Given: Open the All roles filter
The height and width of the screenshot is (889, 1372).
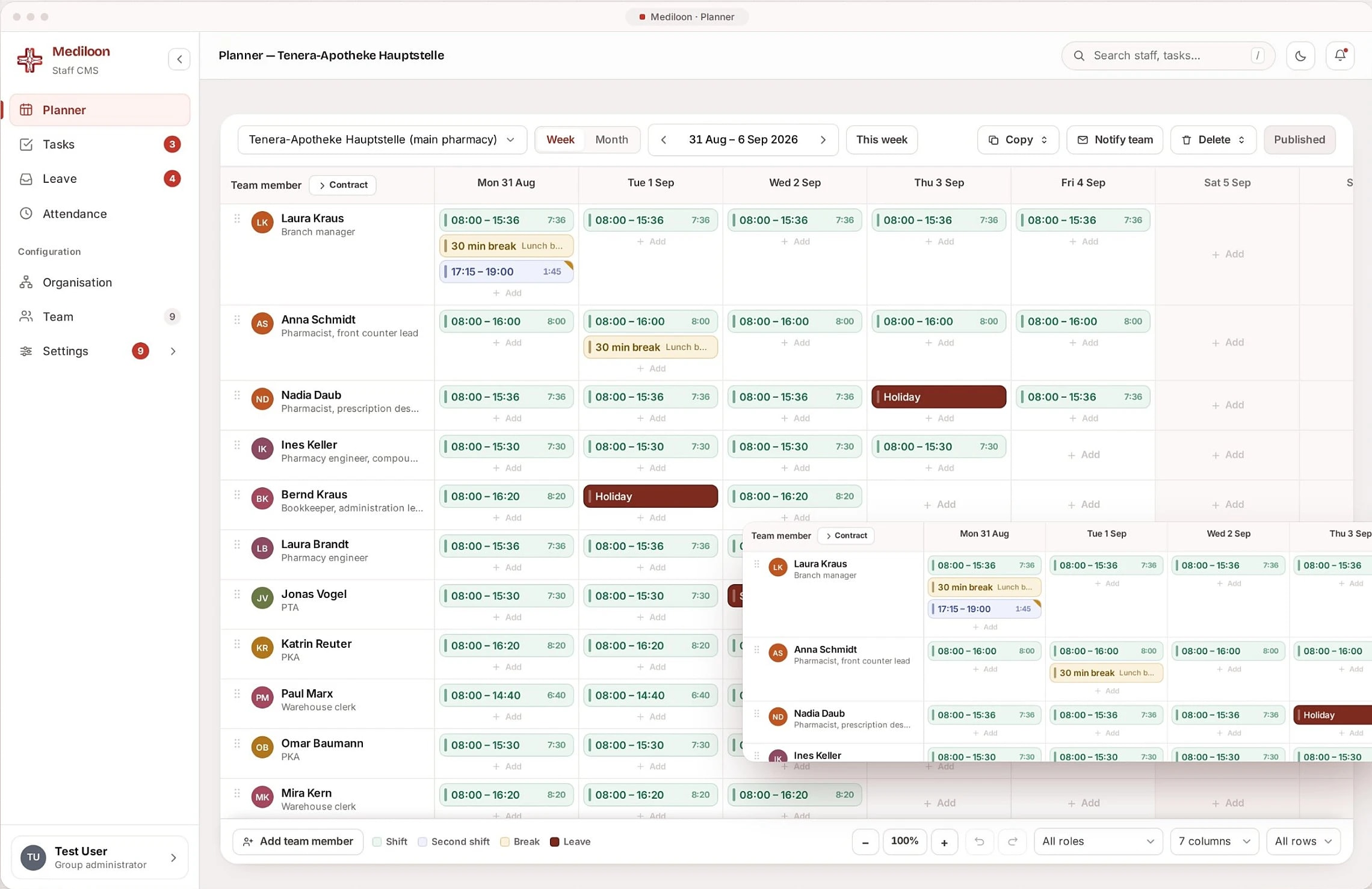Looking at the screenshot, I should [1098, 841].
